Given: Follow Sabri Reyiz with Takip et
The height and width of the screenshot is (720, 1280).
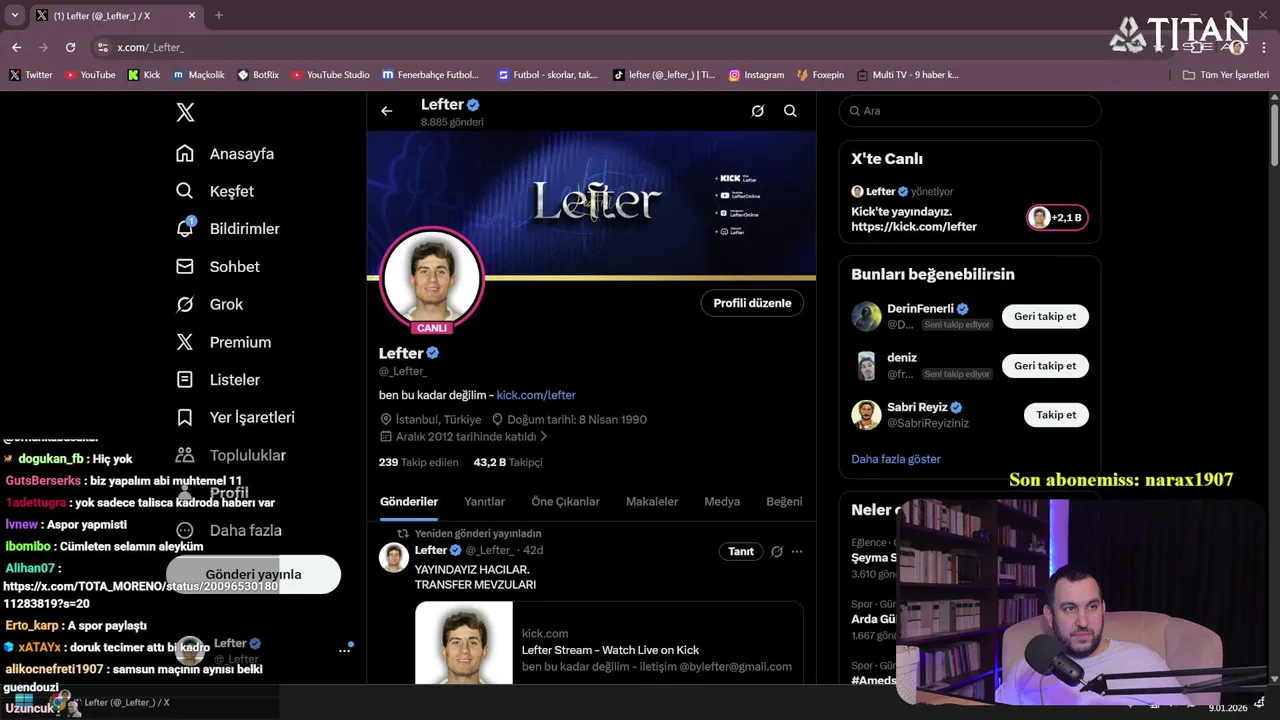Looking at the screenshot, I should tap(1056, 415).
